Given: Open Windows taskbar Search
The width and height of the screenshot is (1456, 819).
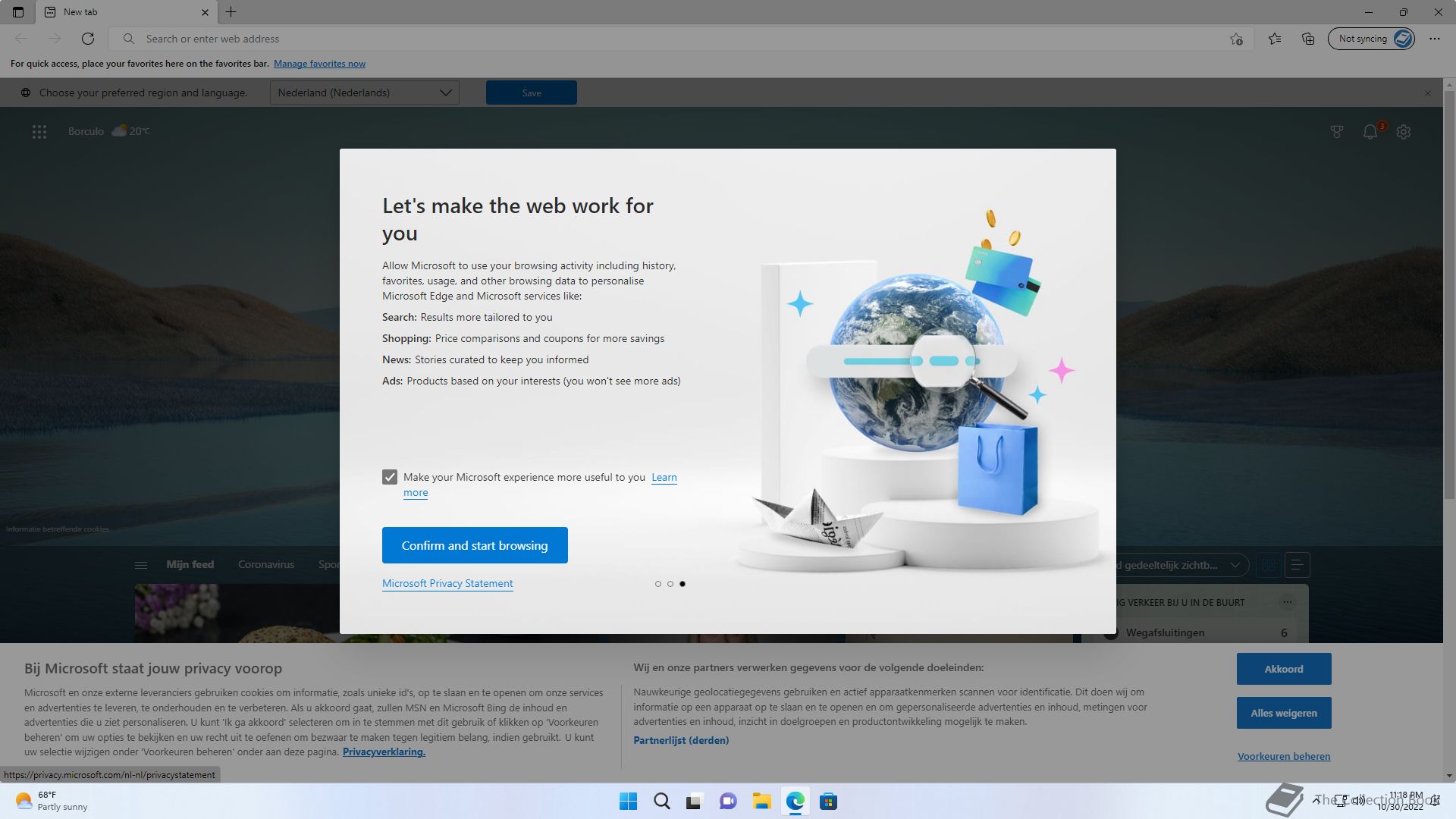Looking at the screenshot, I should coord(661,802).
